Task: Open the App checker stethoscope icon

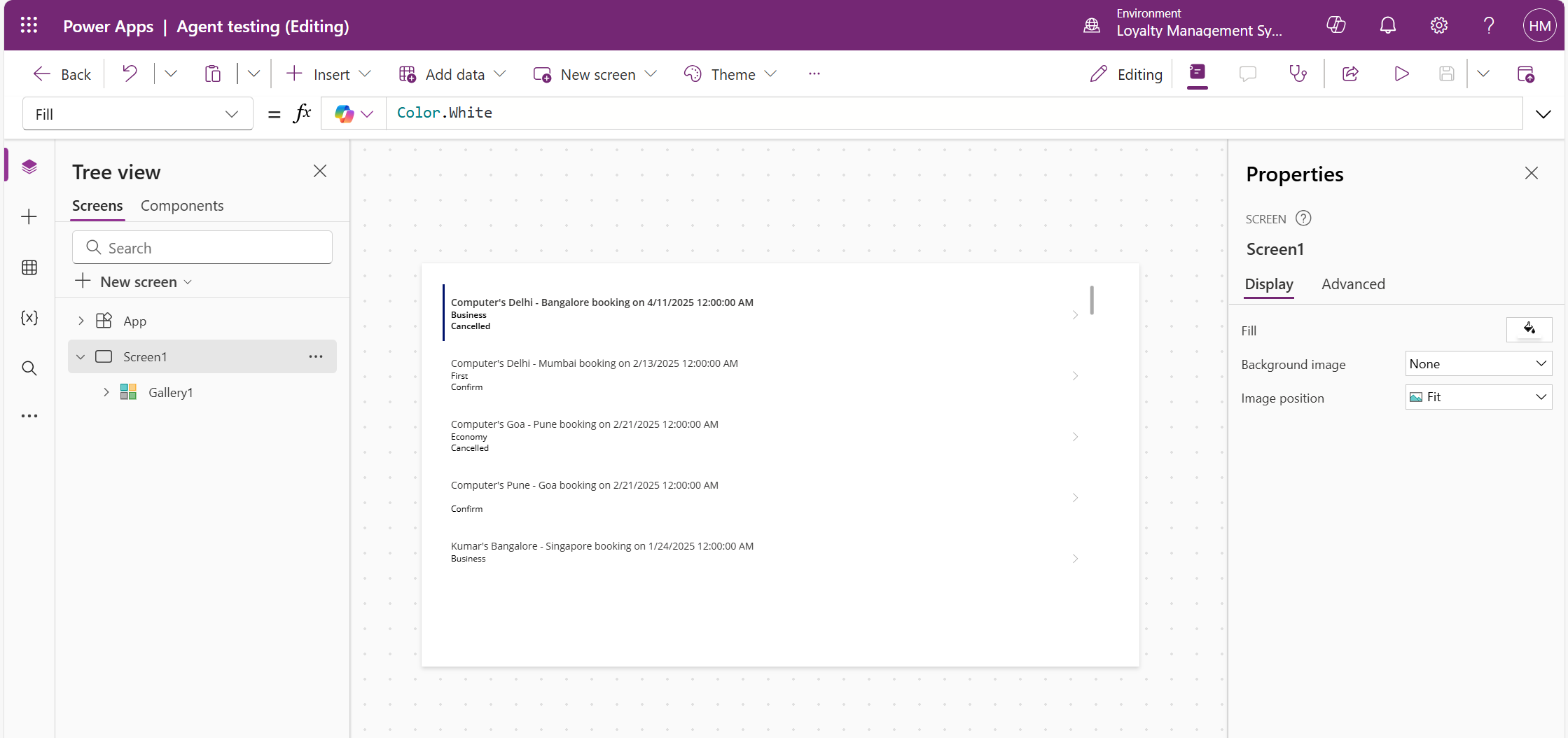Action: pos(1298,74)
